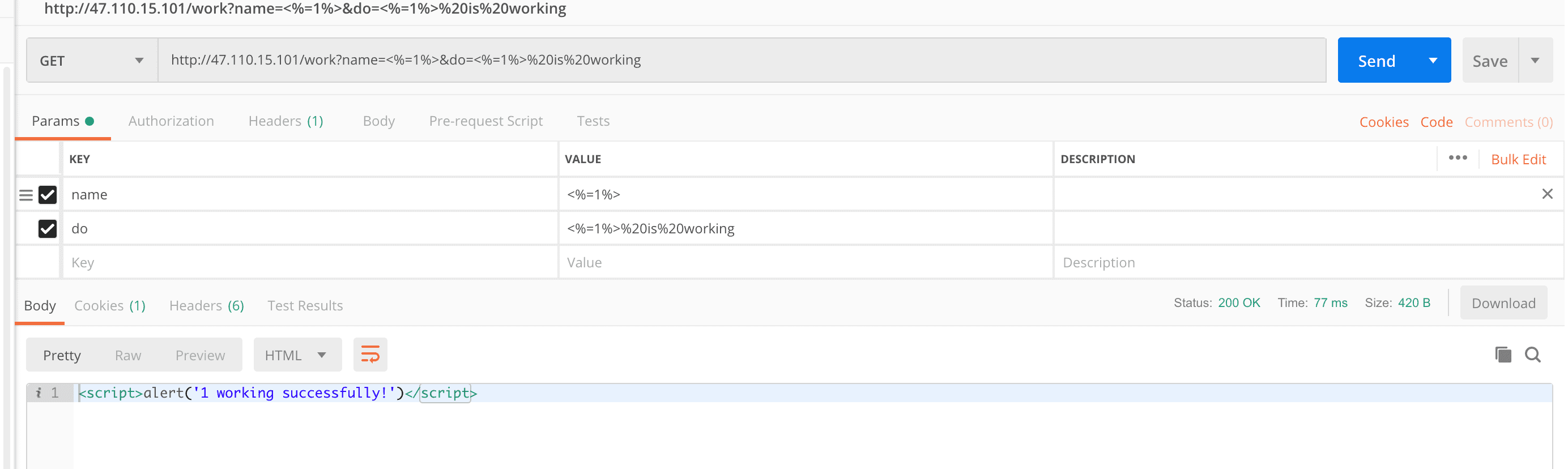
Task: Expand the Send button dropdown arrow
Action: [1432, 60]
